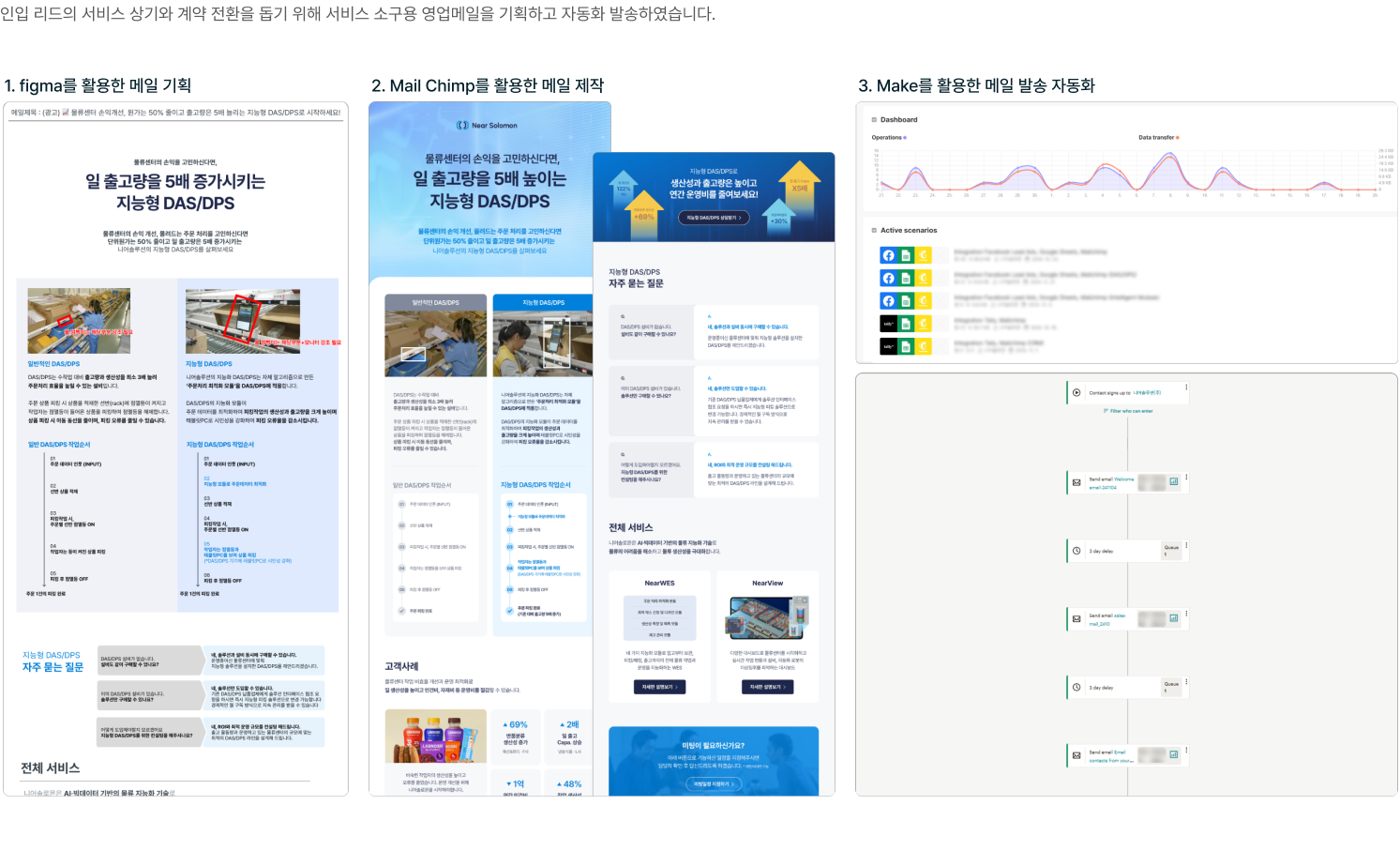The width and height of the screenshot is (1400, 866).
Task: Click the Google Sheets icon in the 'Intelligent Module' scenario row
Action: (906, 300)
